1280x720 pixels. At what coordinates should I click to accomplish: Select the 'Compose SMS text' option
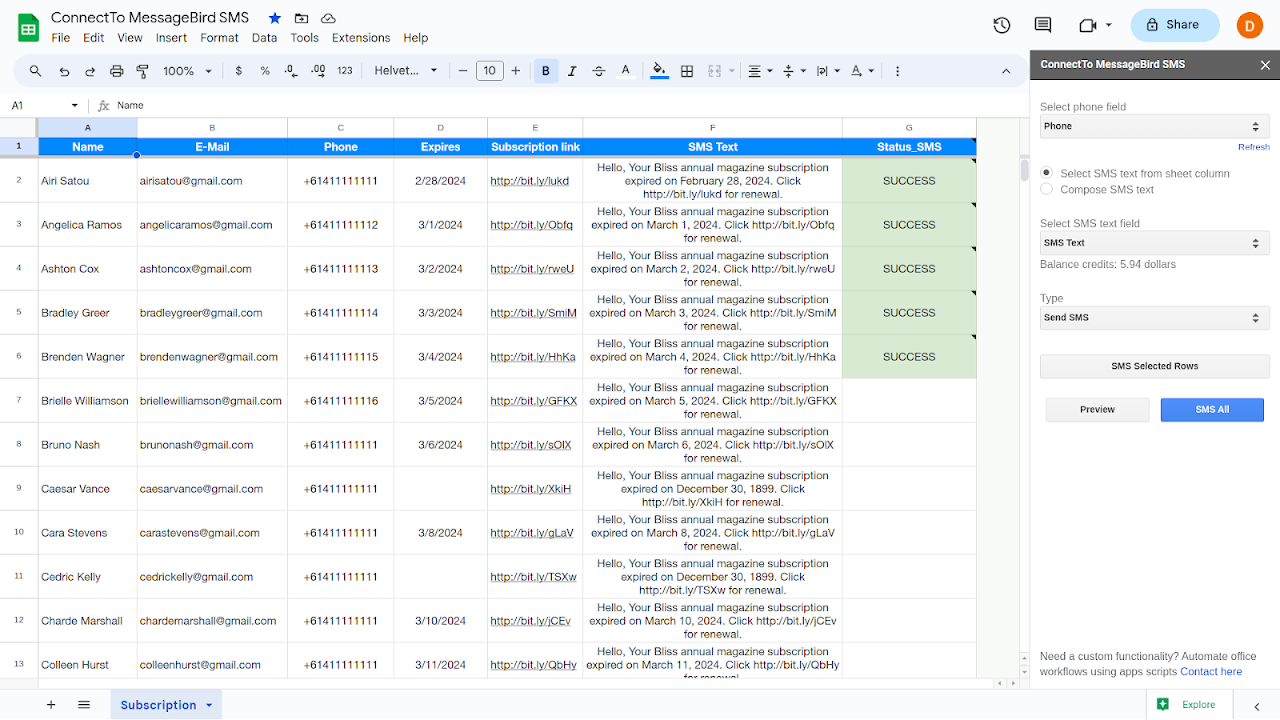point(1046,189)
